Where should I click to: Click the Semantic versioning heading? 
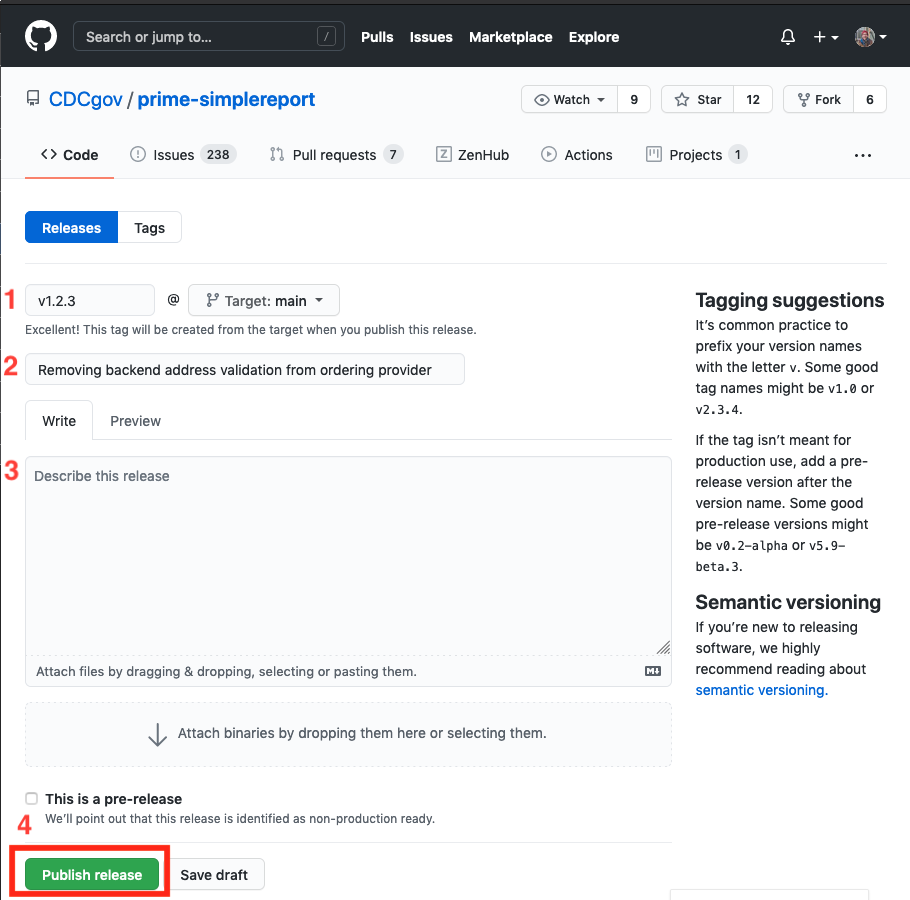click(788, 602)
